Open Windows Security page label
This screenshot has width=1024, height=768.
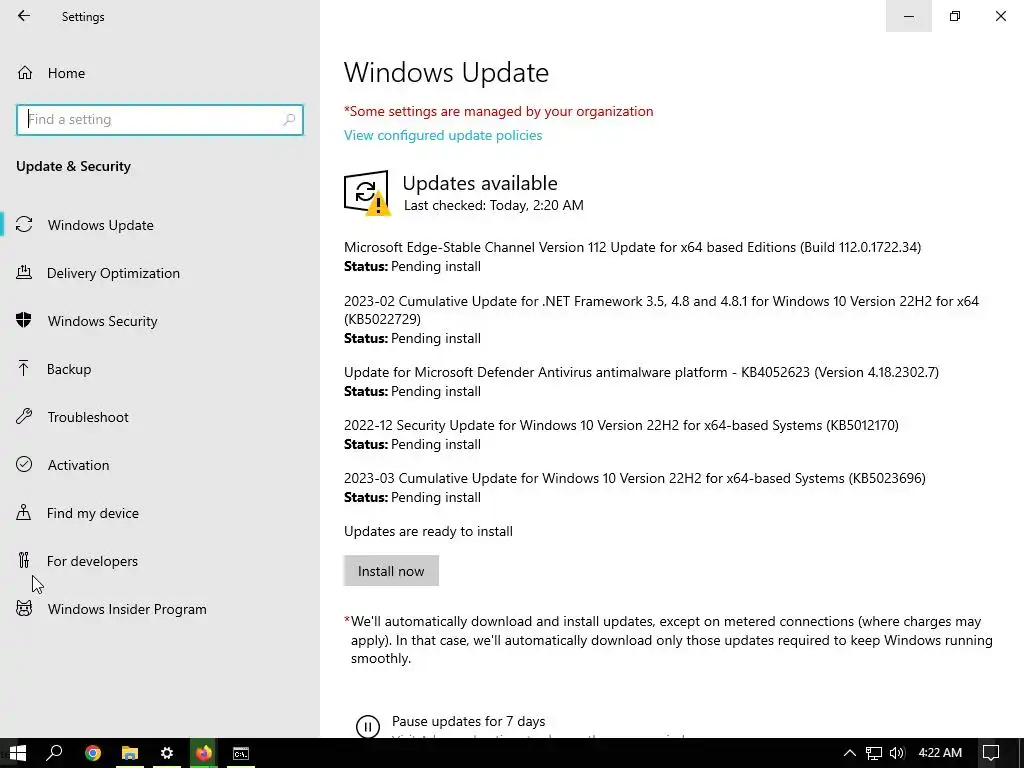click(x=103, y=321)
